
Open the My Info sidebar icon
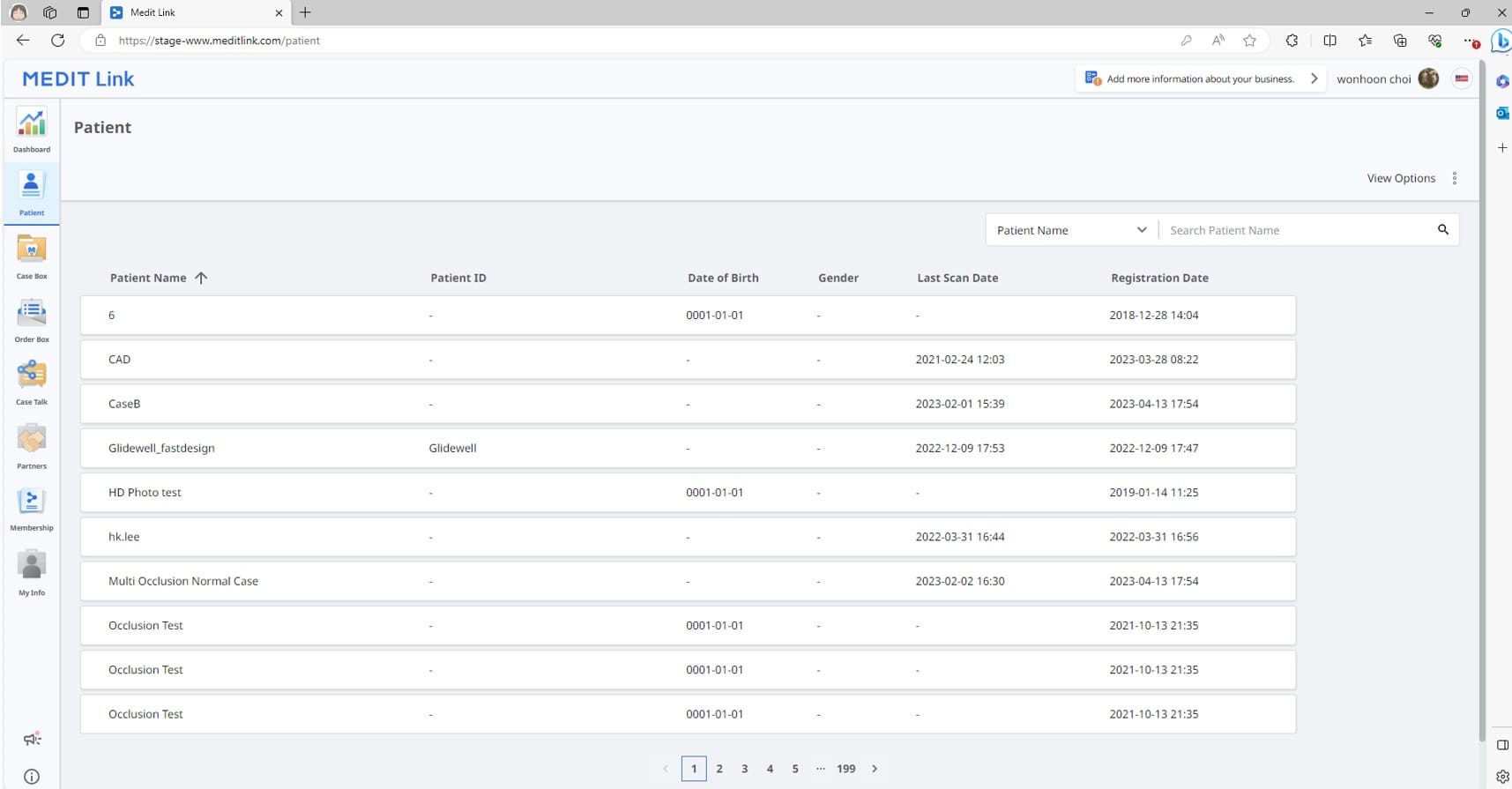coord(32,571)
